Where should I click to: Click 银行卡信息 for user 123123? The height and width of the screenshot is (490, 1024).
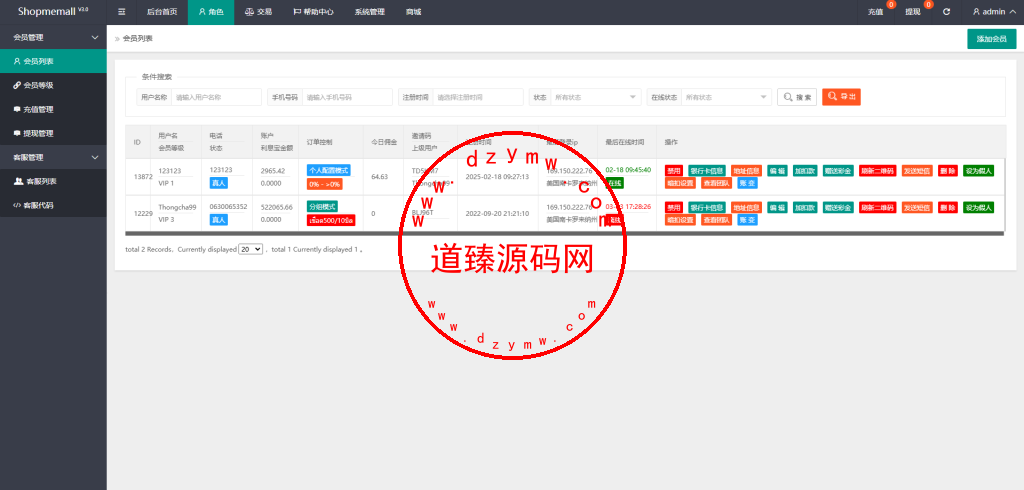pyautogui.click(x=707, y=171)
